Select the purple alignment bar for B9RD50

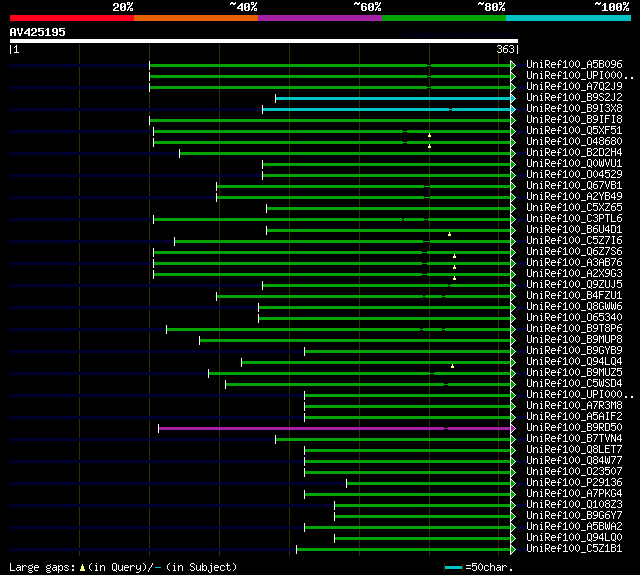point(335,428)
